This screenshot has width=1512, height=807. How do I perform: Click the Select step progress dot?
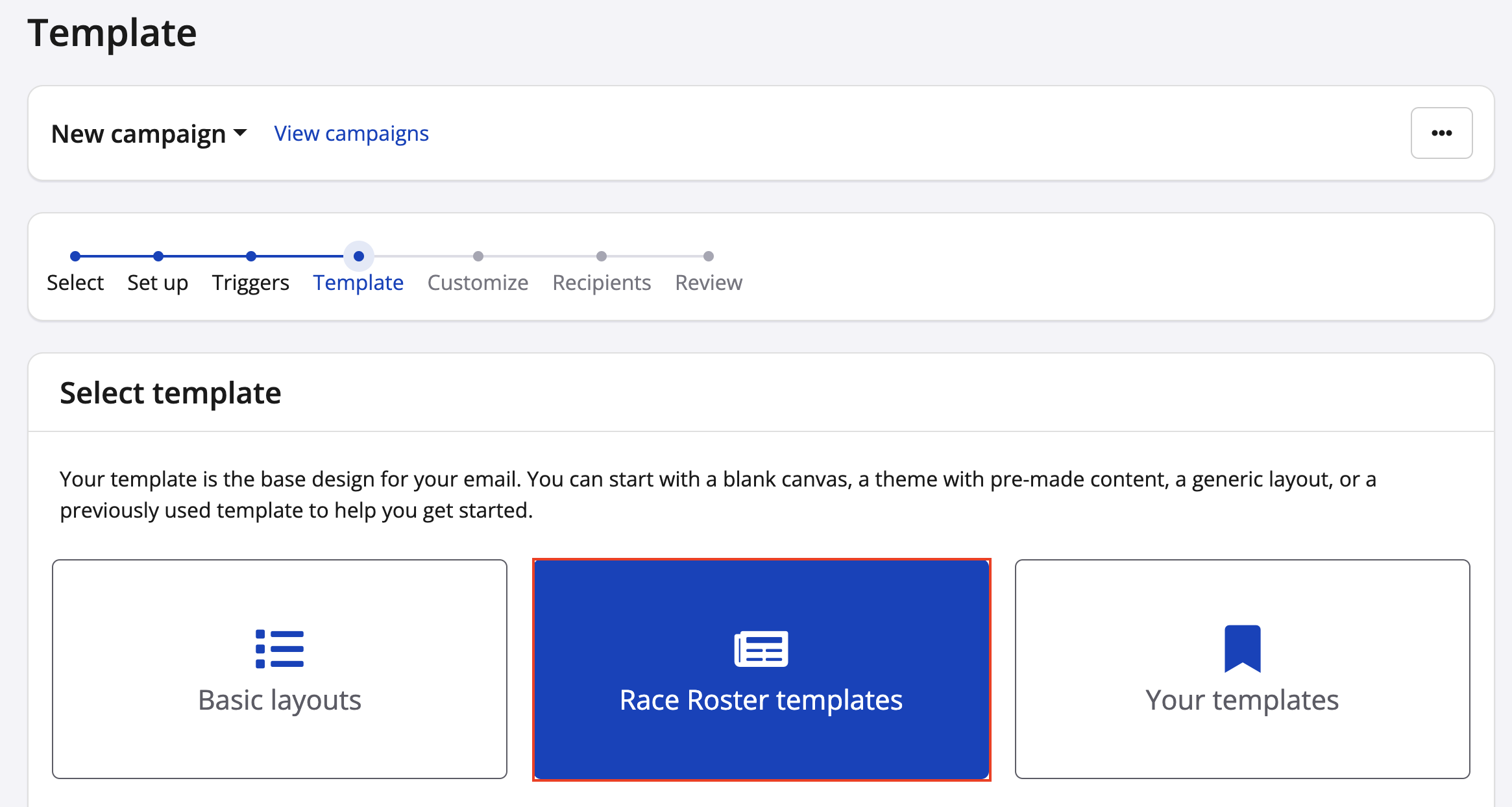[75, 256]
